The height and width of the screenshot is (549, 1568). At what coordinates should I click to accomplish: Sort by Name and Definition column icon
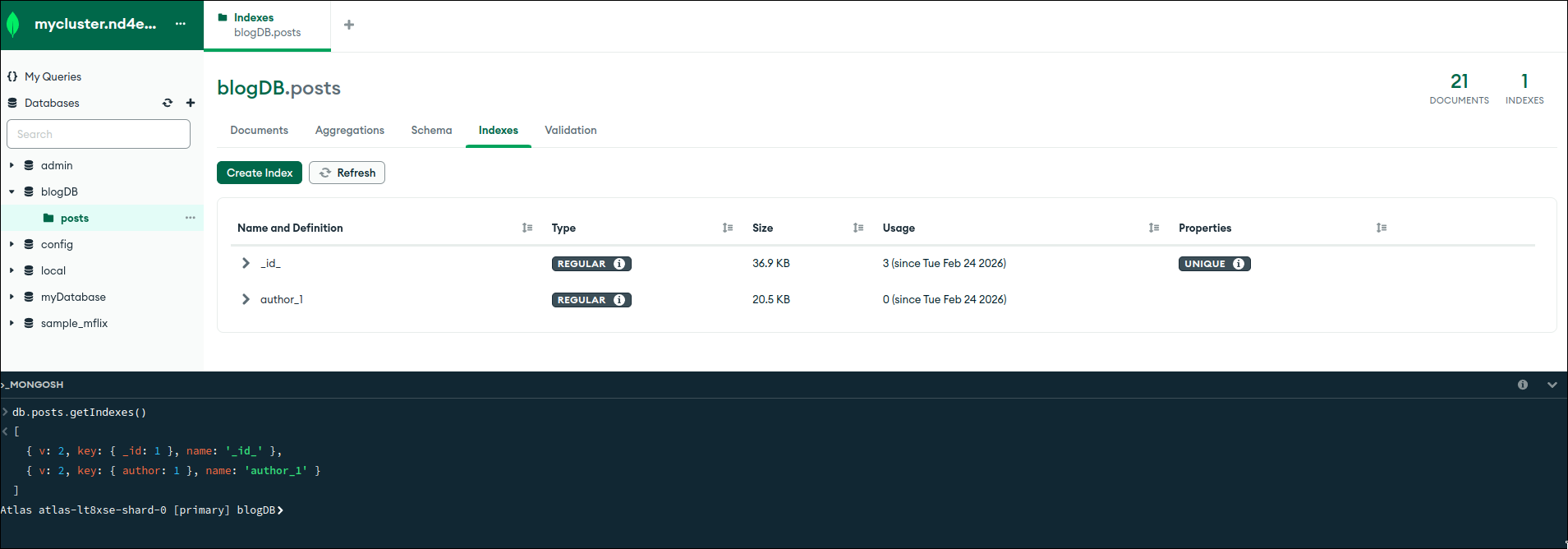(x=527, y=228)
